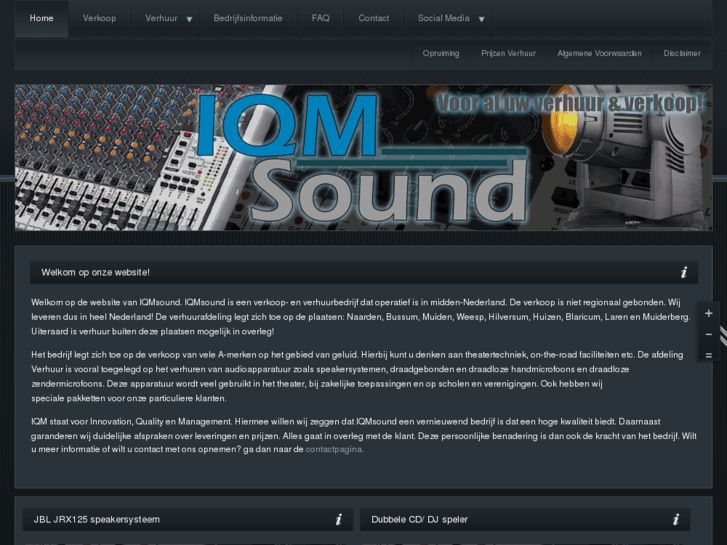The image size is (727, 545).
Task: Reset font size with equals icon
Action: coord(708,356)
